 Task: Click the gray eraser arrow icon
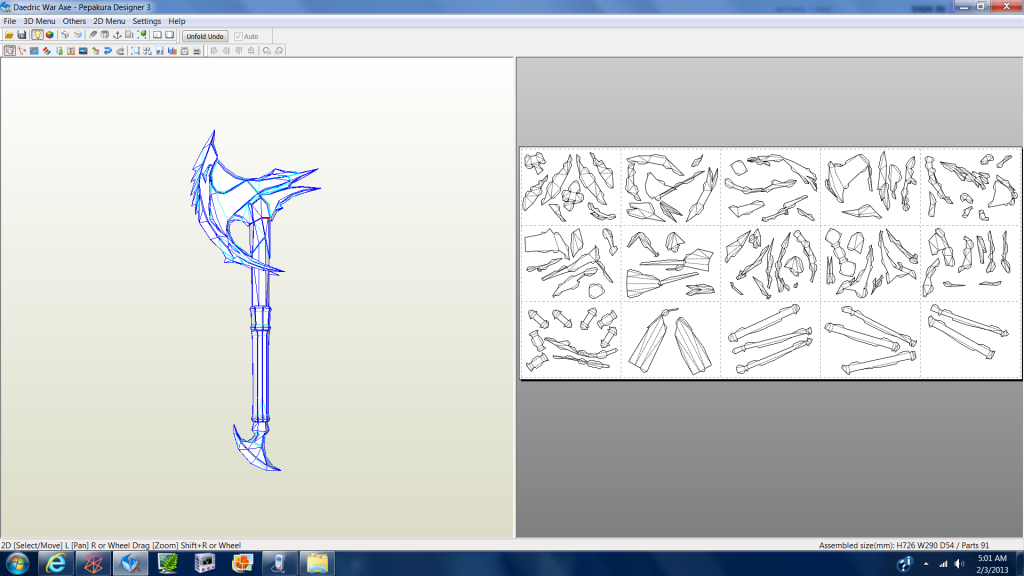120,51
